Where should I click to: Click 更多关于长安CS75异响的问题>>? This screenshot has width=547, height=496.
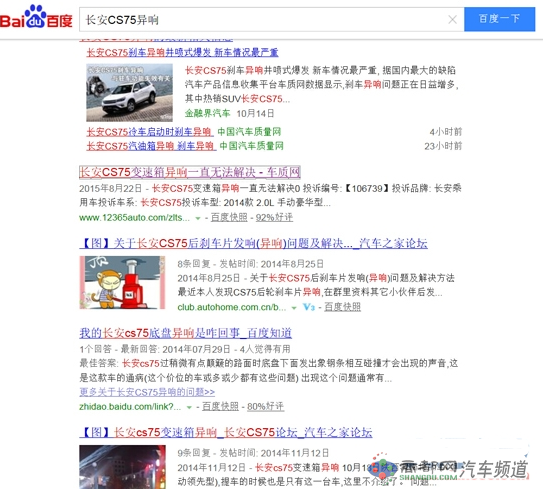(147, 392)
